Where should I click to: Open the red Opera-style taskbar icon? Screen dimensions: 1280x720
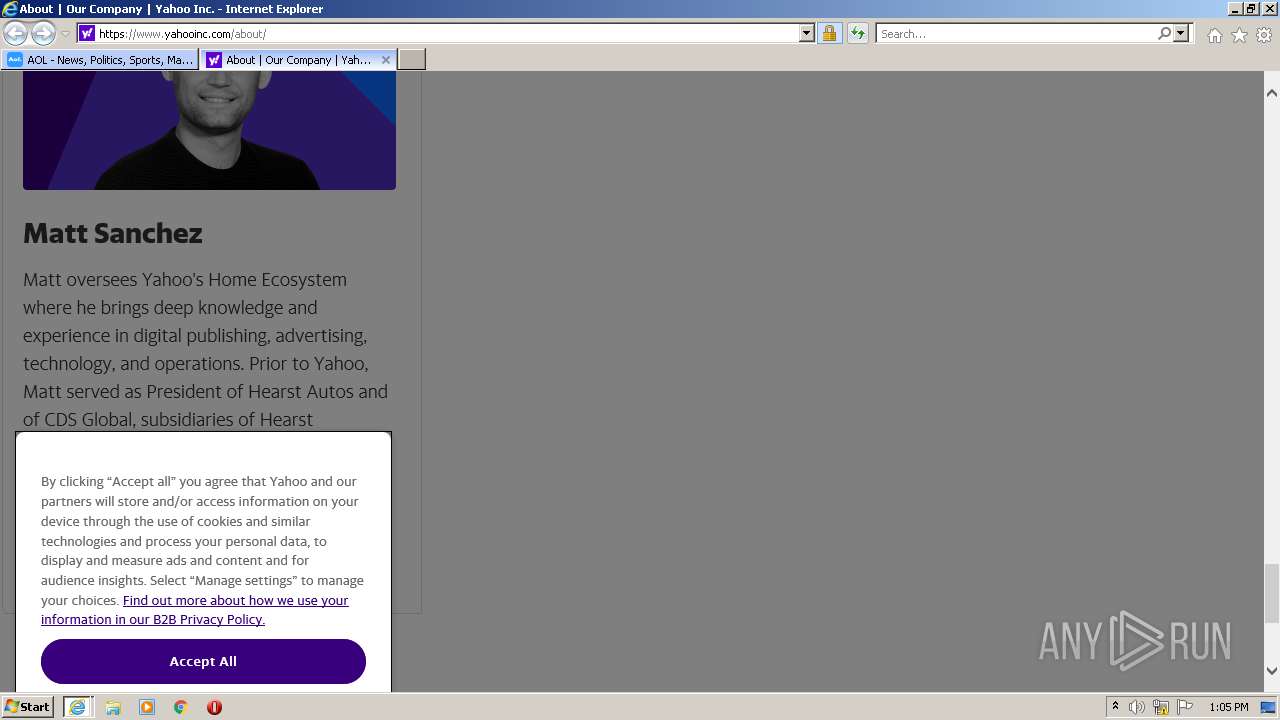click(x=214, y=707)
